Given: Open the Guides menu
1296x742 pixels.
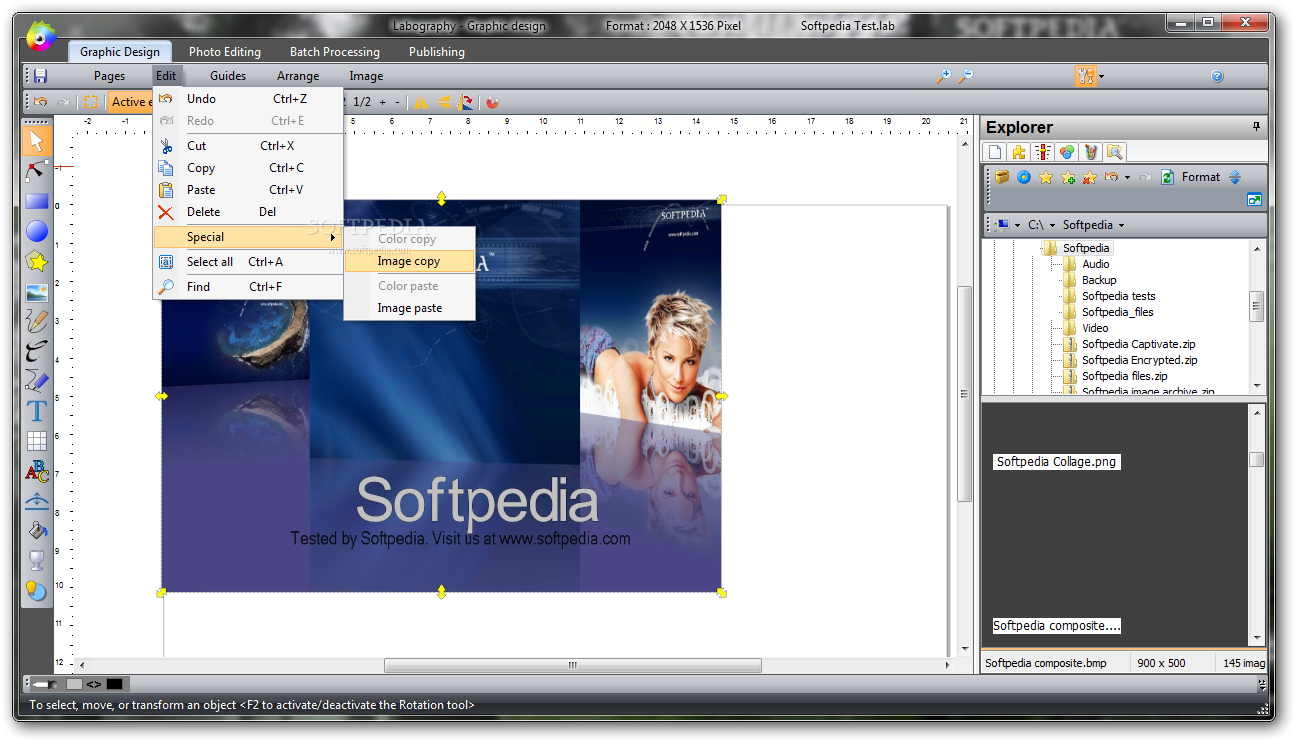Looking at the screenshot, I should pos(228,76).
